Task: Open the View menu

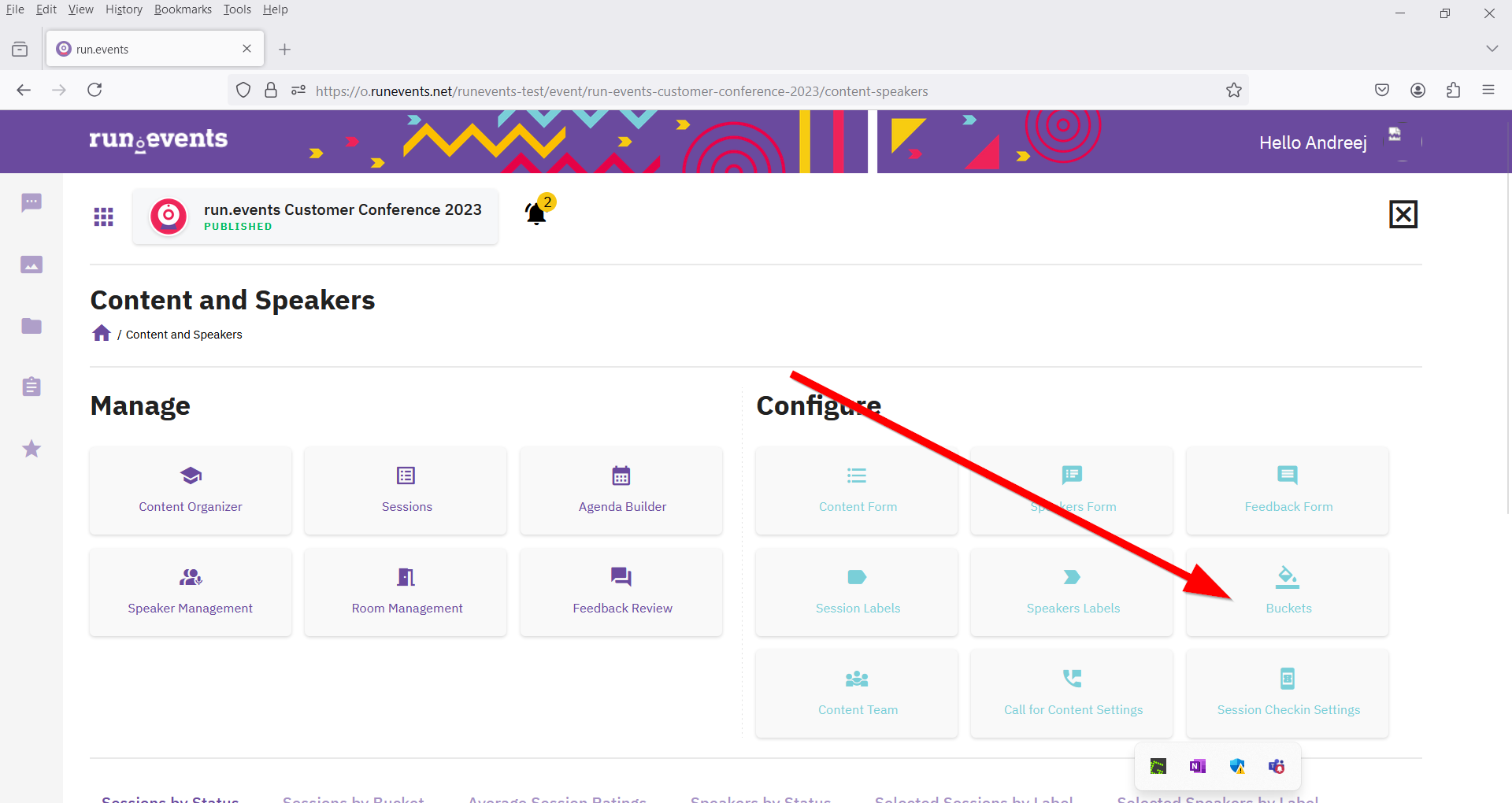Action: (80, 9)
